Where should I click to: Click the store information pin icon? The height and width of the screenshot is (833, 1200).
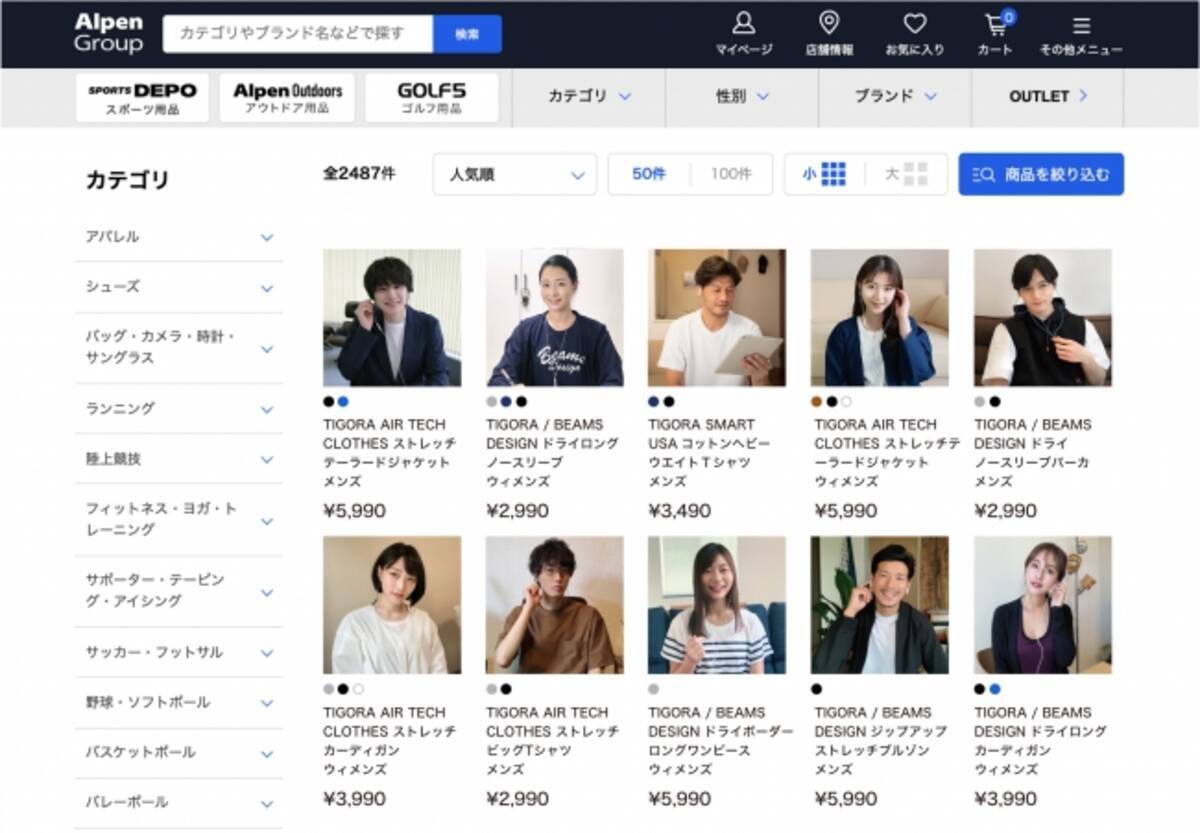[828, 24]
